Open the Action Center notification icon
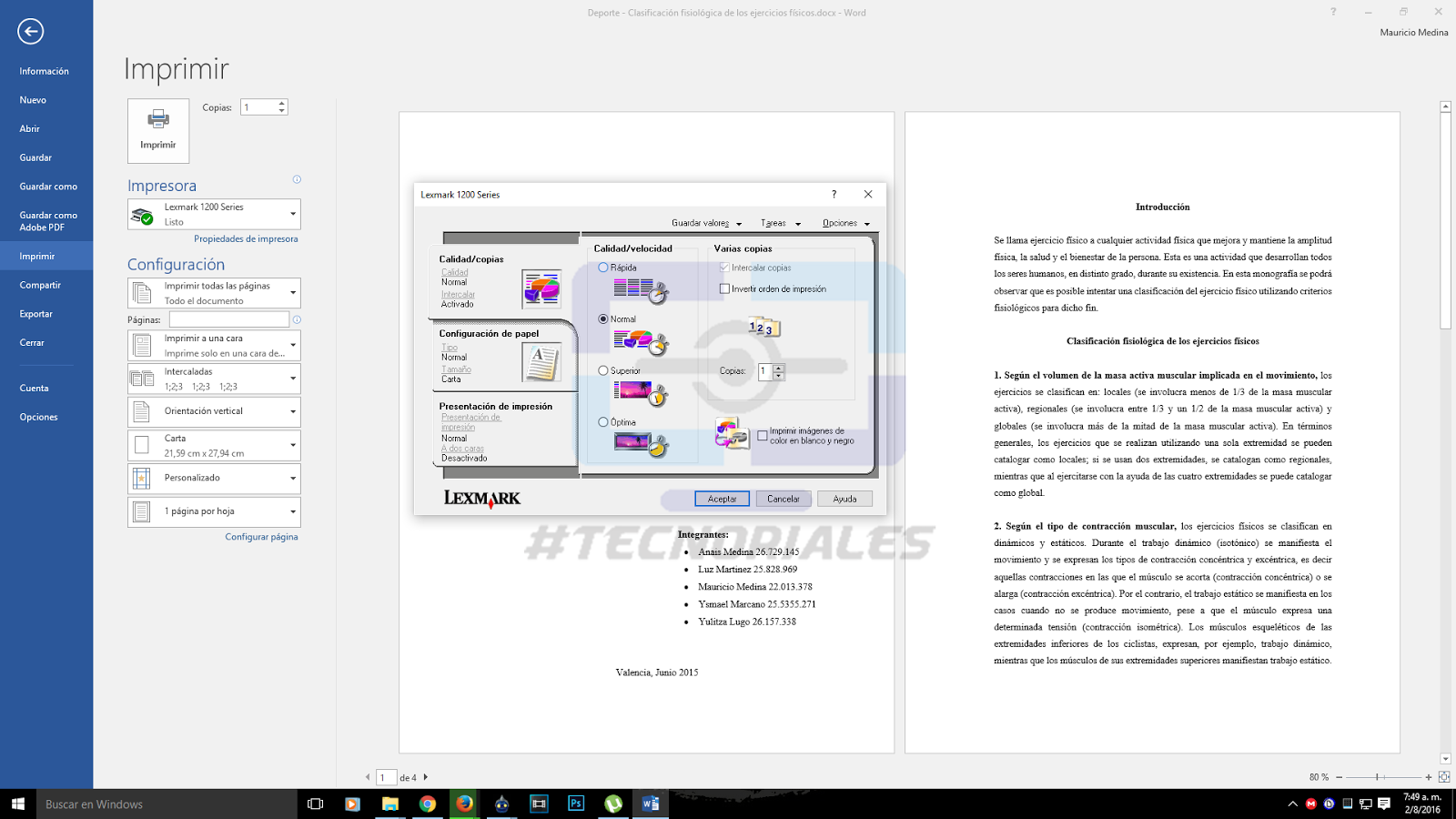The height and width of the screenshot is (819, 1456). click(1384, 804)
